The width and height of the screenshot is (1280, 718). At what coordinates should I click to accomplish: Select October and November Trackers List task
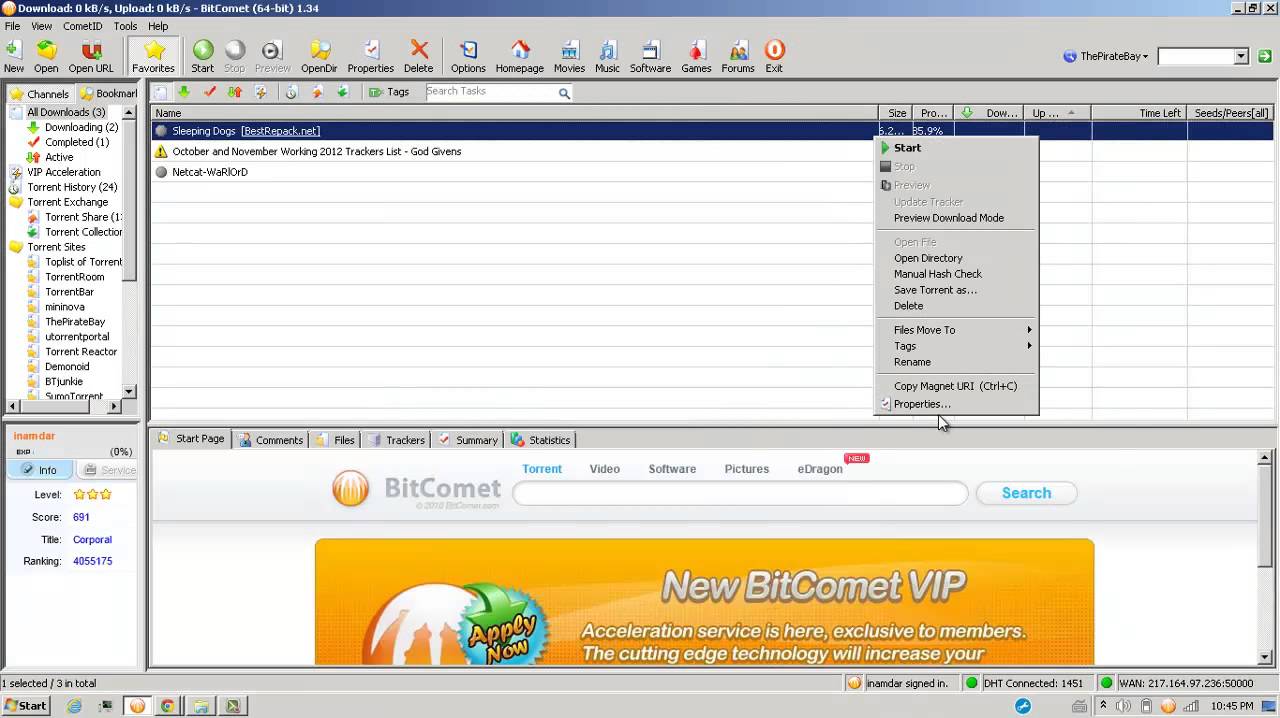point(316,152)
